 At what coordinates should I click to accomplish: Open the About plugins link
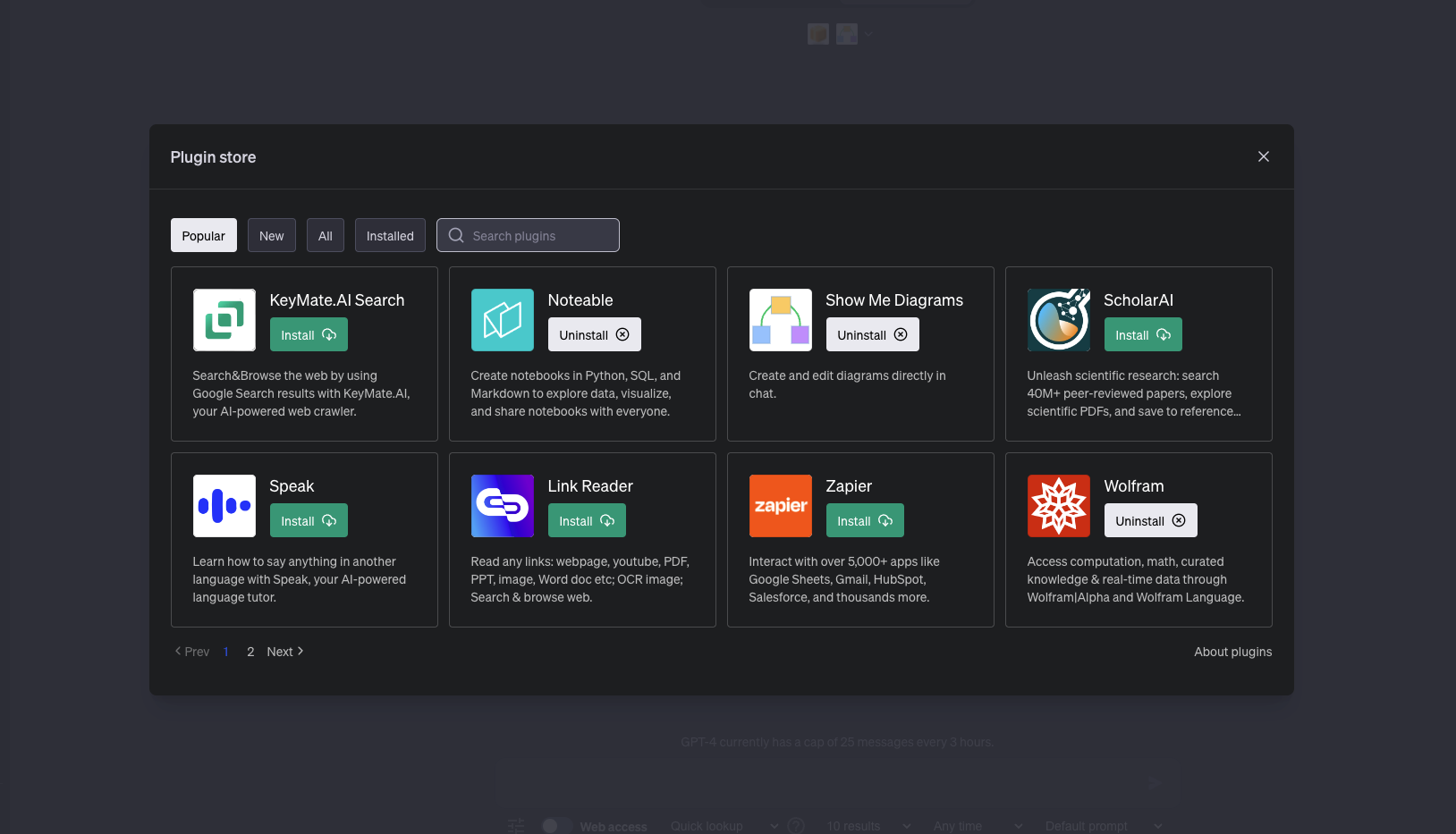click(1232, 652)
